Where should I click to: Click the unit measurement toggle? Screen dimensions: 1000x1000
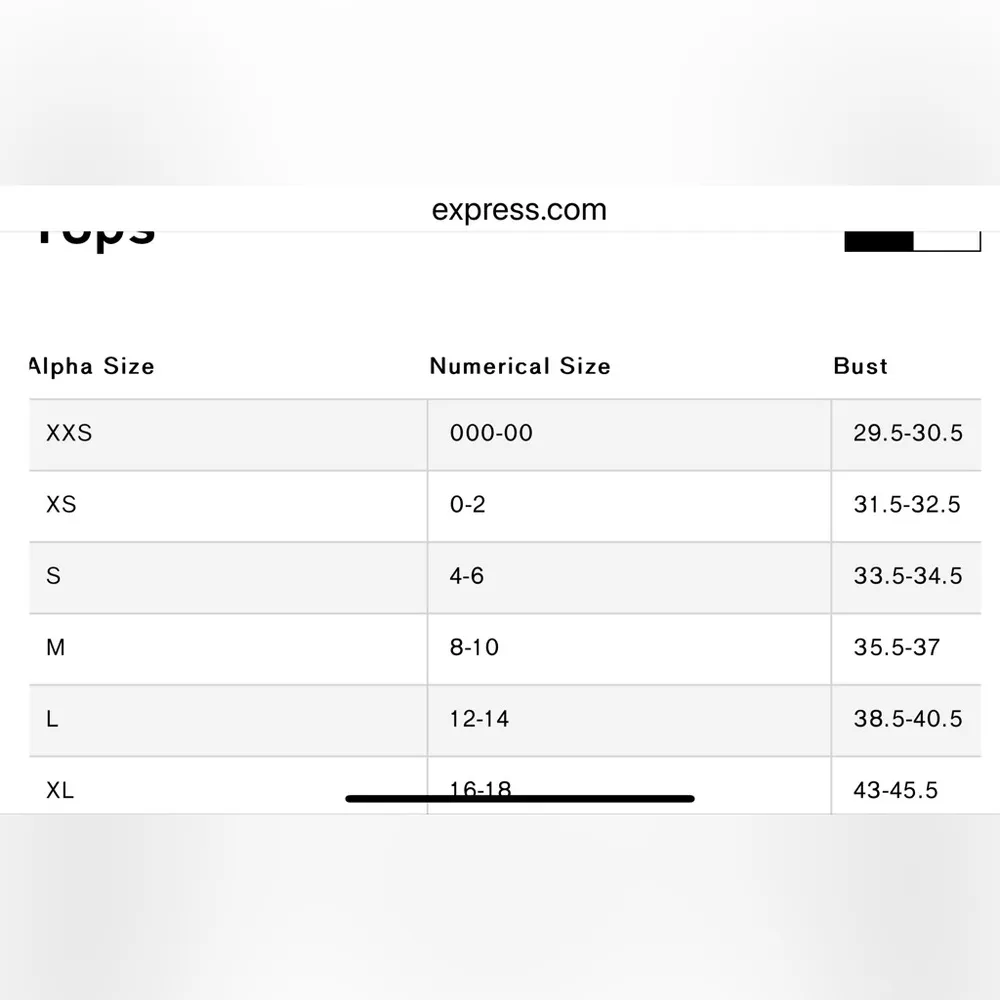(910, 238)
